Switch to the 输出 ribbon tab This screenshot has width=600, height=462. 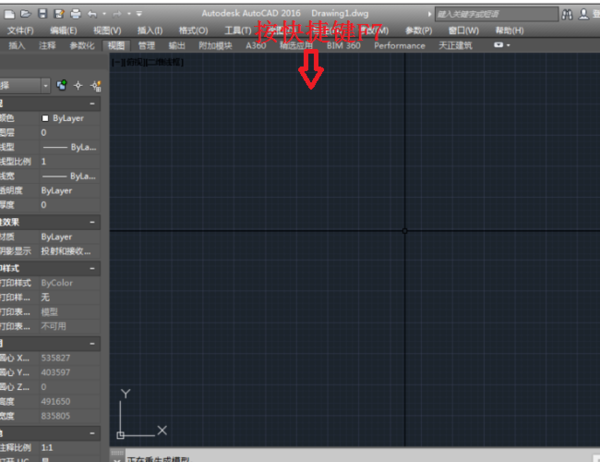pyautogui.click(x=177, y=46)
